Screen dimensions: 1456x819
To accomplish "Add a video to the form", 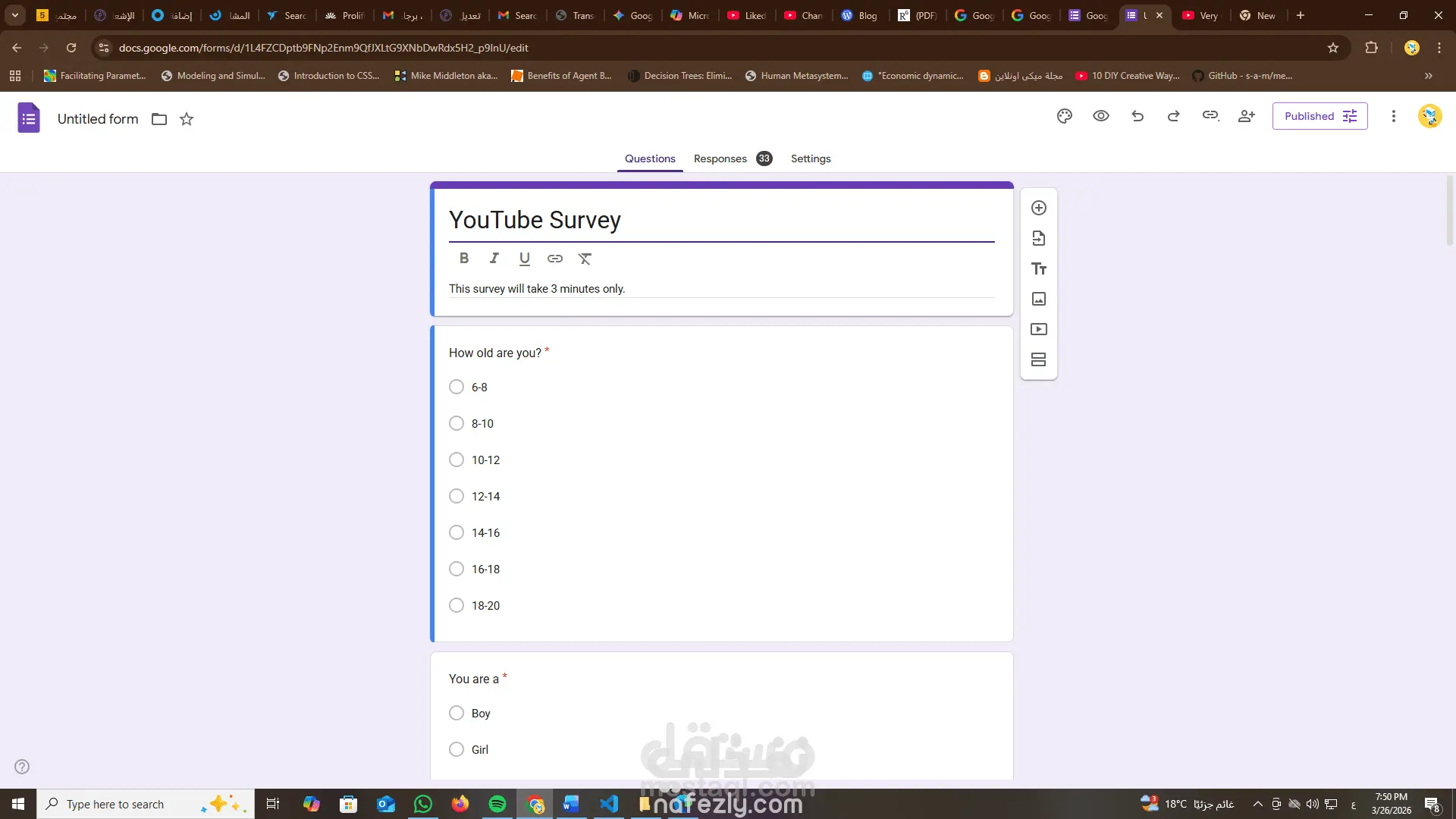I will tap(1039, 329).
